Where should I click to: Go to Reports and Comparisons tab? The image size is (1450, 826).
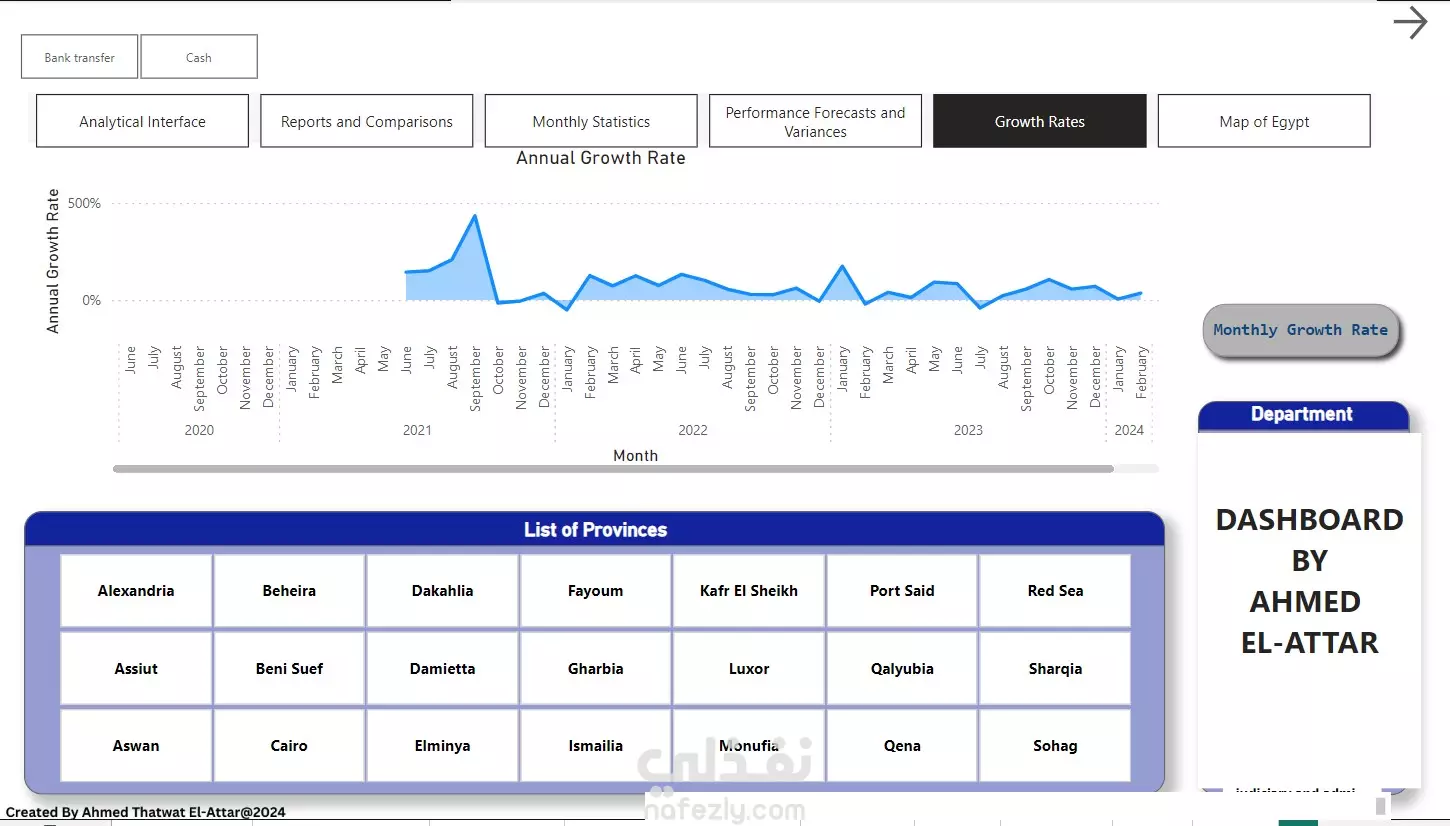(x=367, y=121)
